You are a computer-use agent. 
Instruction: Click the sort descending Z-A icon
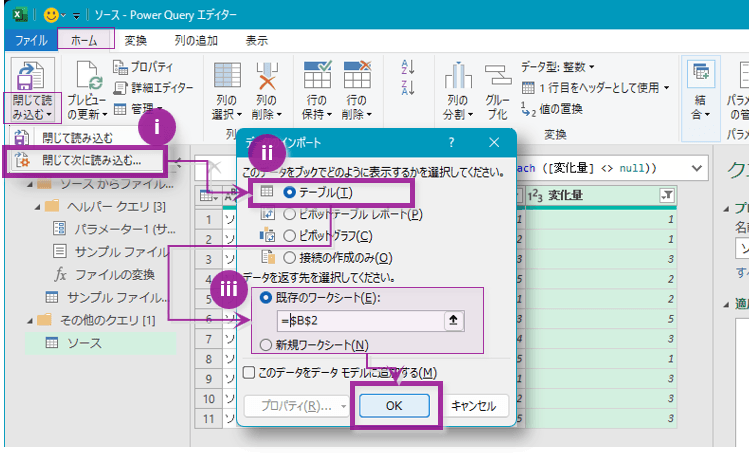pyautogui.click(x=408, y=88)
